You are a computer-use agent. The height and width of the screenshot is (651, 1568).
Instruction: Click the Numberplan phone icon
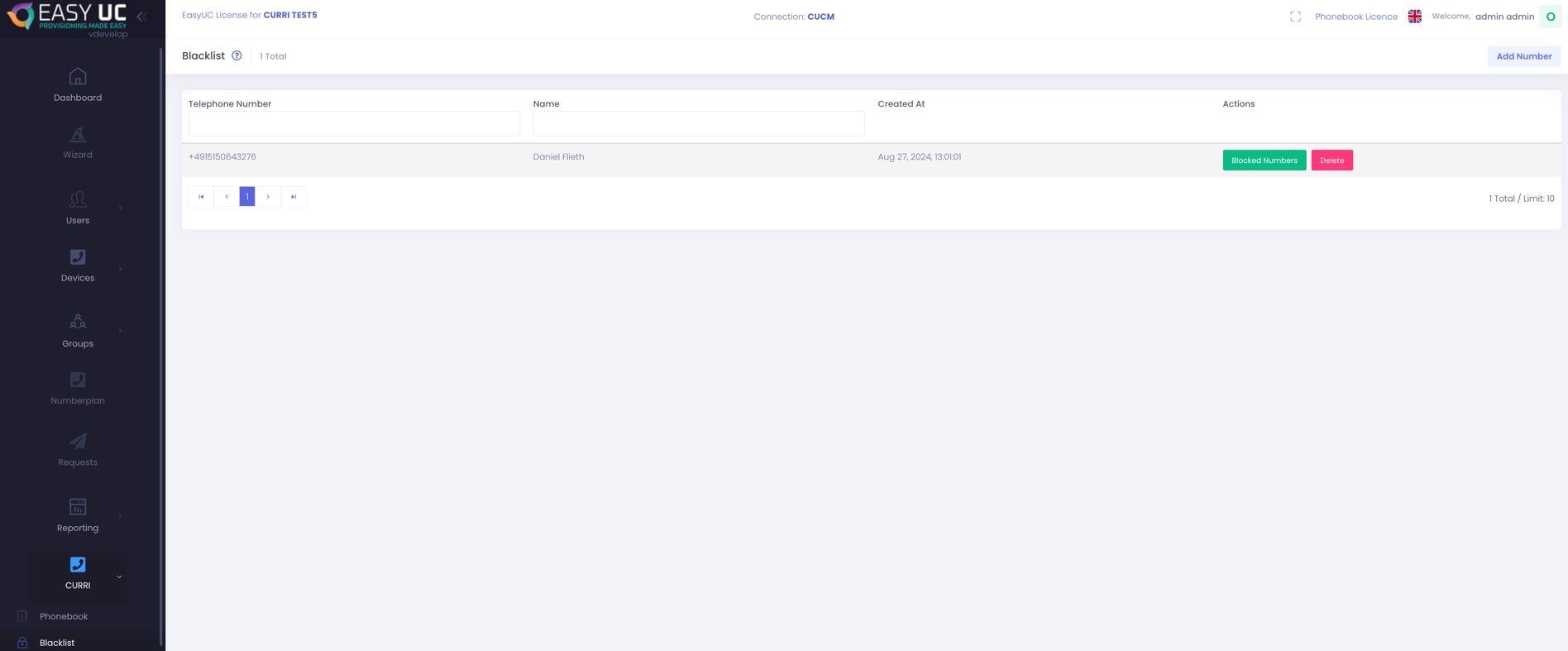78,381
